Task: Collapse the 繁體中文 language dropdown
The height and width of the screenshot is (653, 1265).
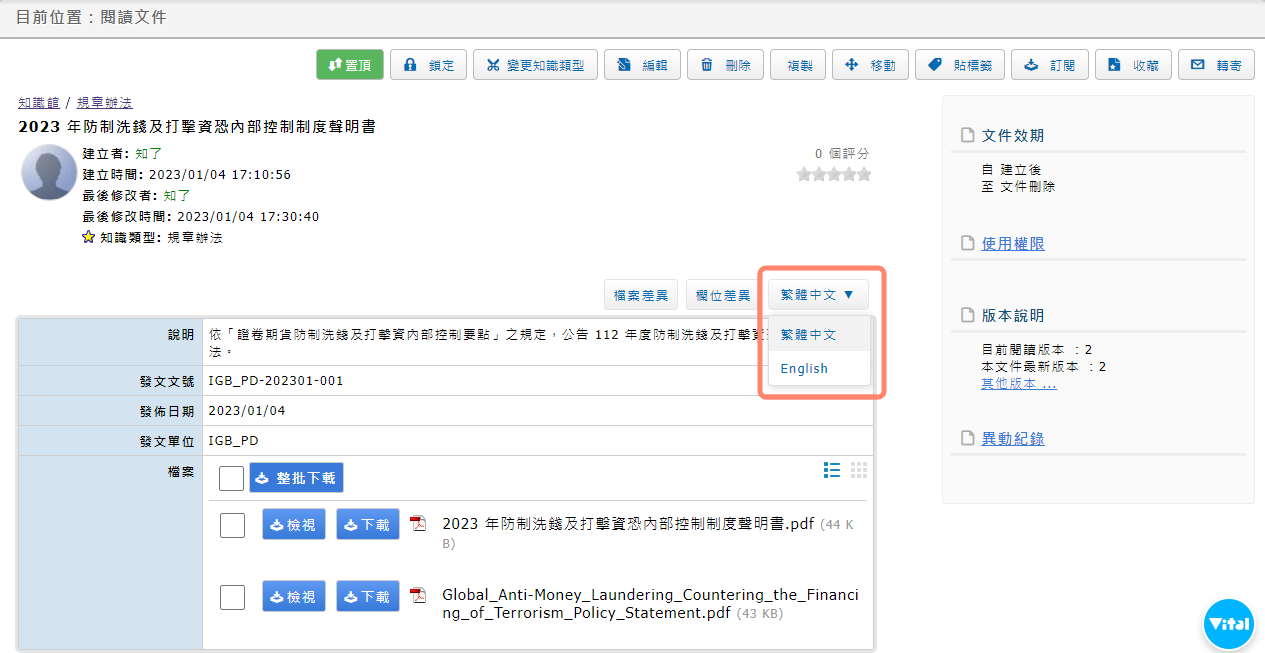Action: point(817,295)
